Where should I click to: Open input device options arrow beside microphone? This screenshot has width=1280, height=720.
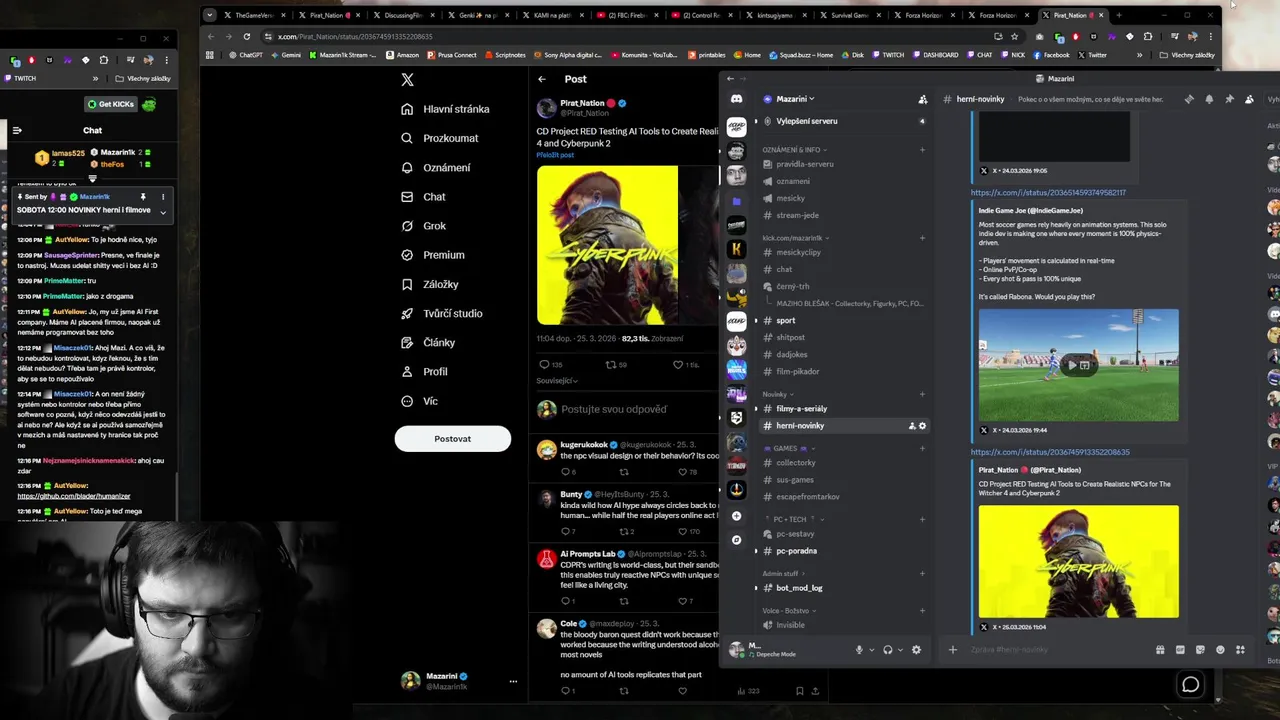click(x=870, y=650)
